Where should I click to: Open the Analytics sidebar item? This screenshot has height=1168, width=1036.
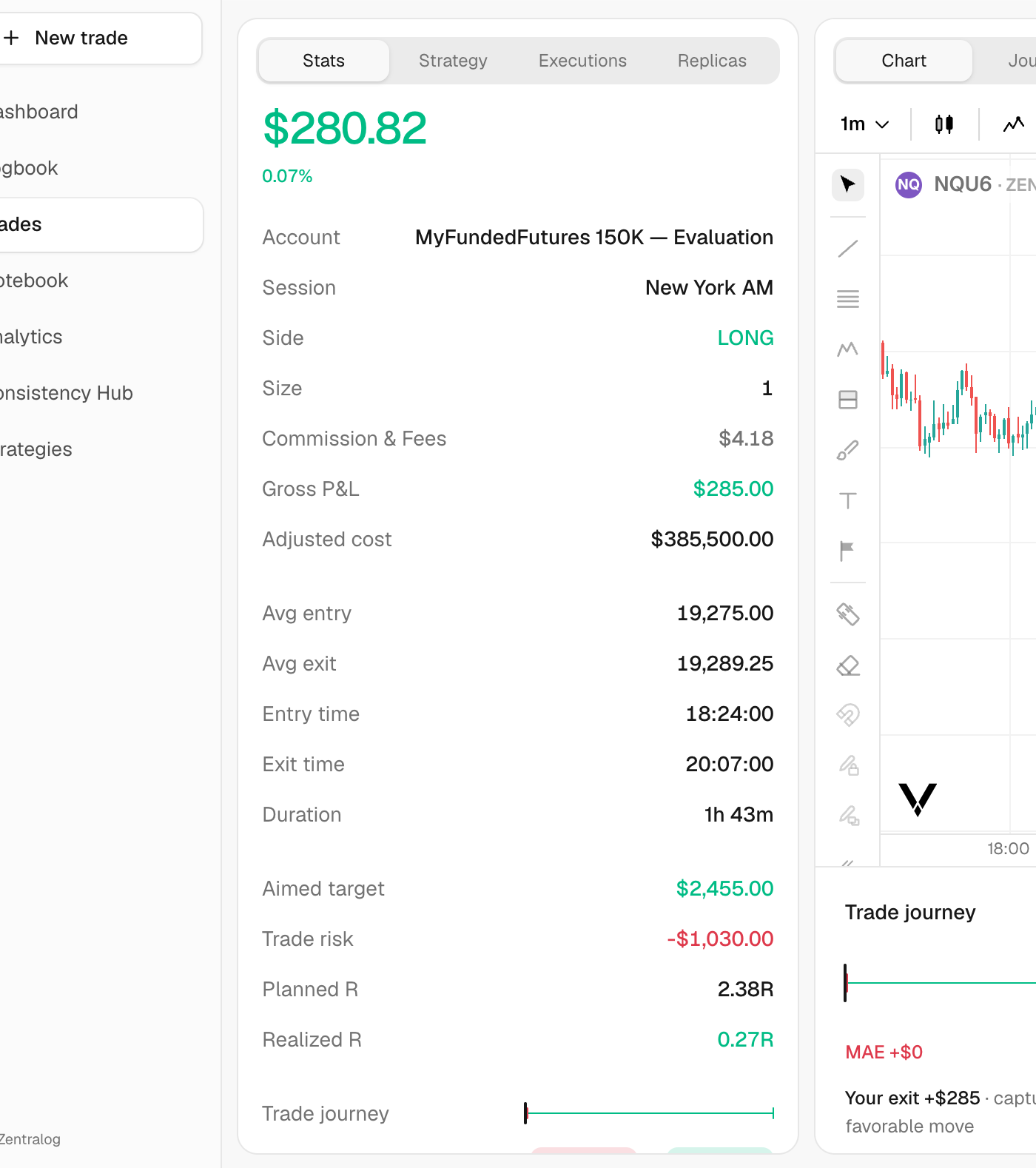[31, 337]
